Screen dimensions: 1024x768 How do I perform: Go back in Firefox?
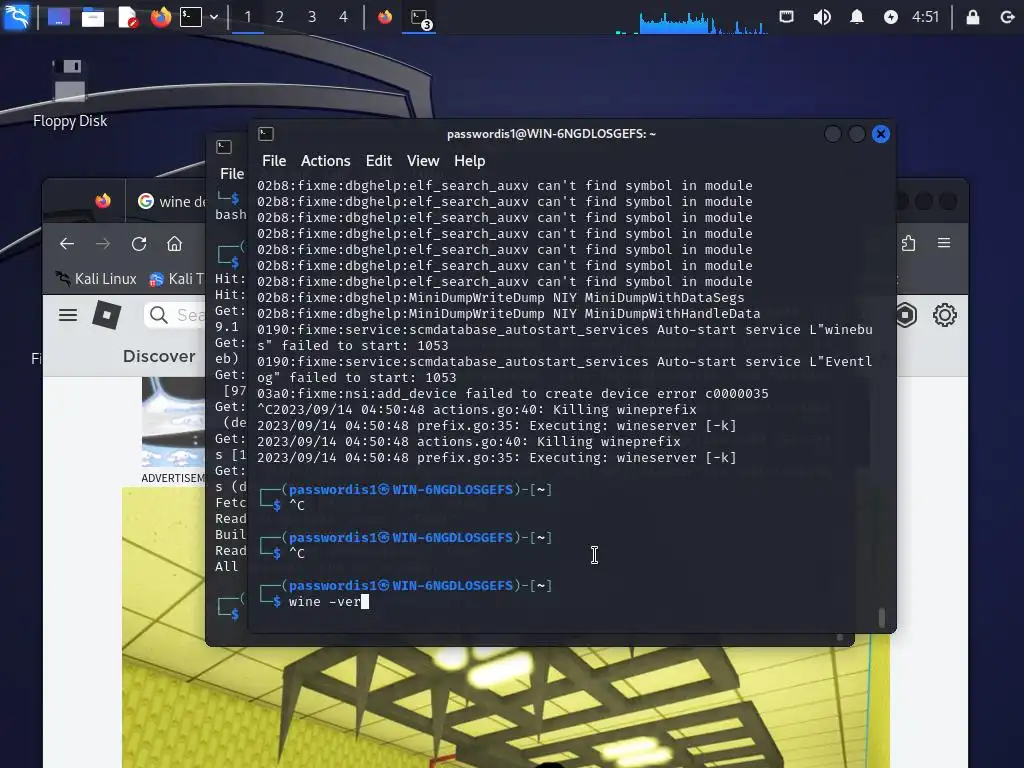click(67, 244)
